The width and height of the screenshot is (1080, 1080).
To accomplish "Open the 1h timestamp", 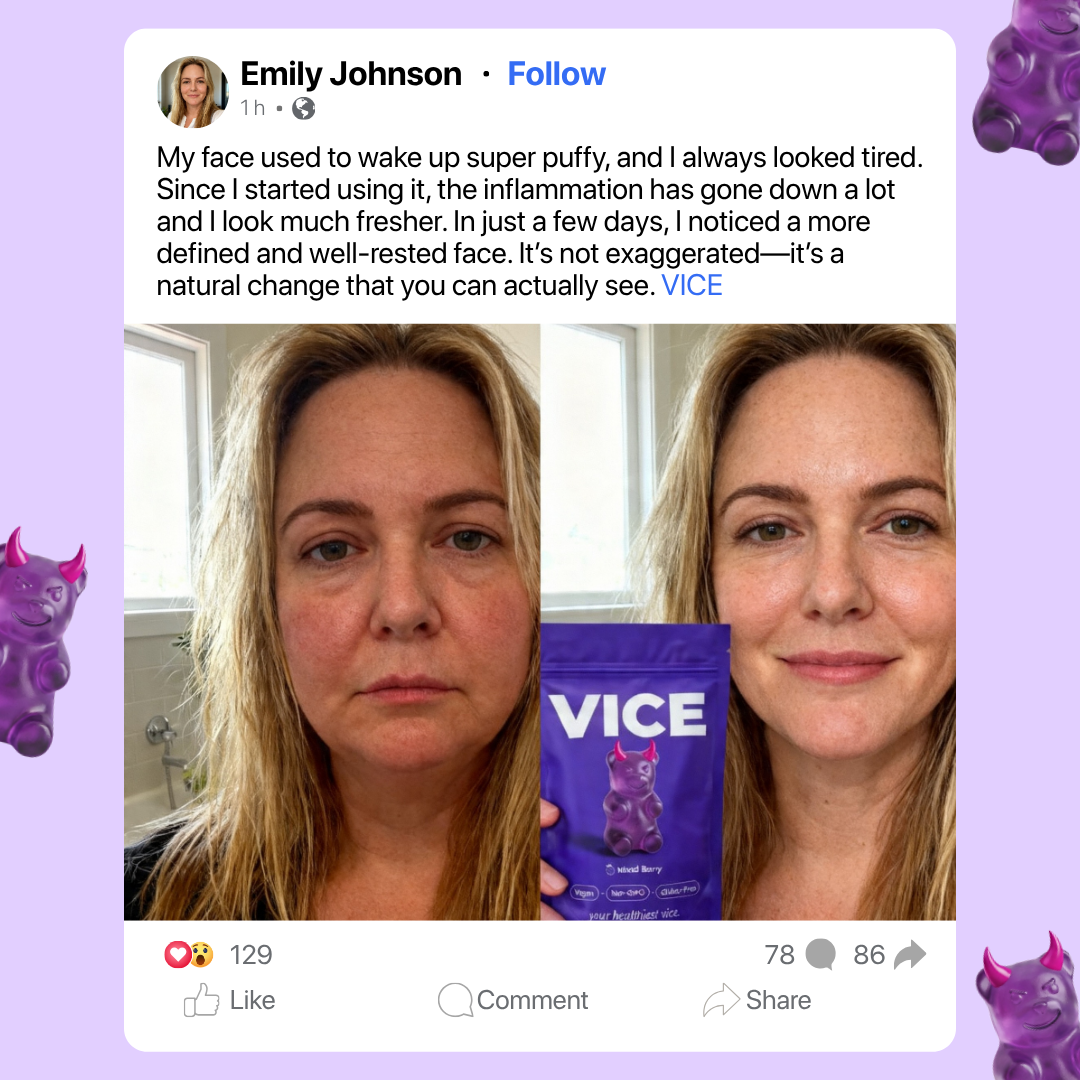I will pos(252,108).
